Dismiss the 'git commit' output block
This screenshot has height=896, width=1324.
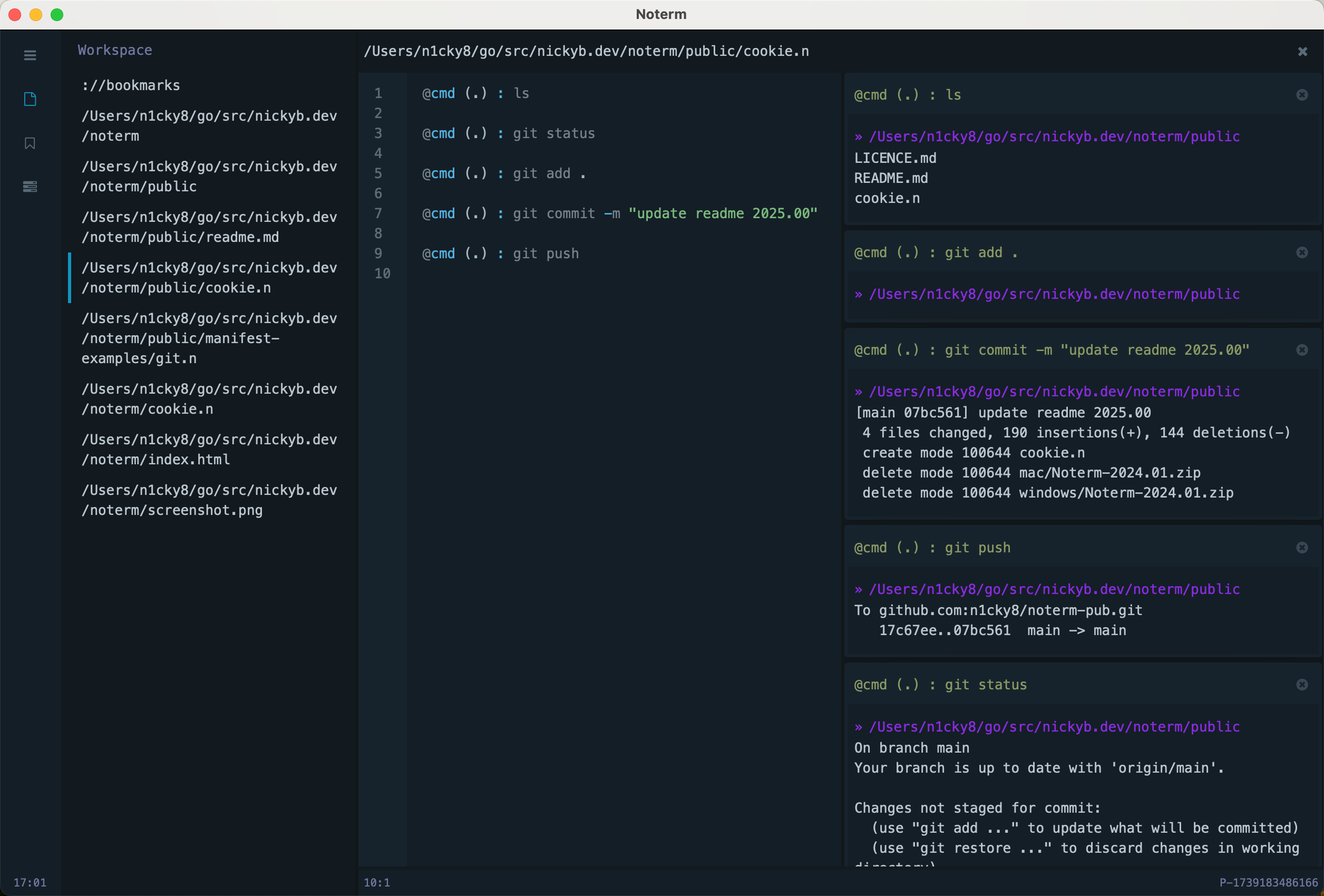(1302, 350)
